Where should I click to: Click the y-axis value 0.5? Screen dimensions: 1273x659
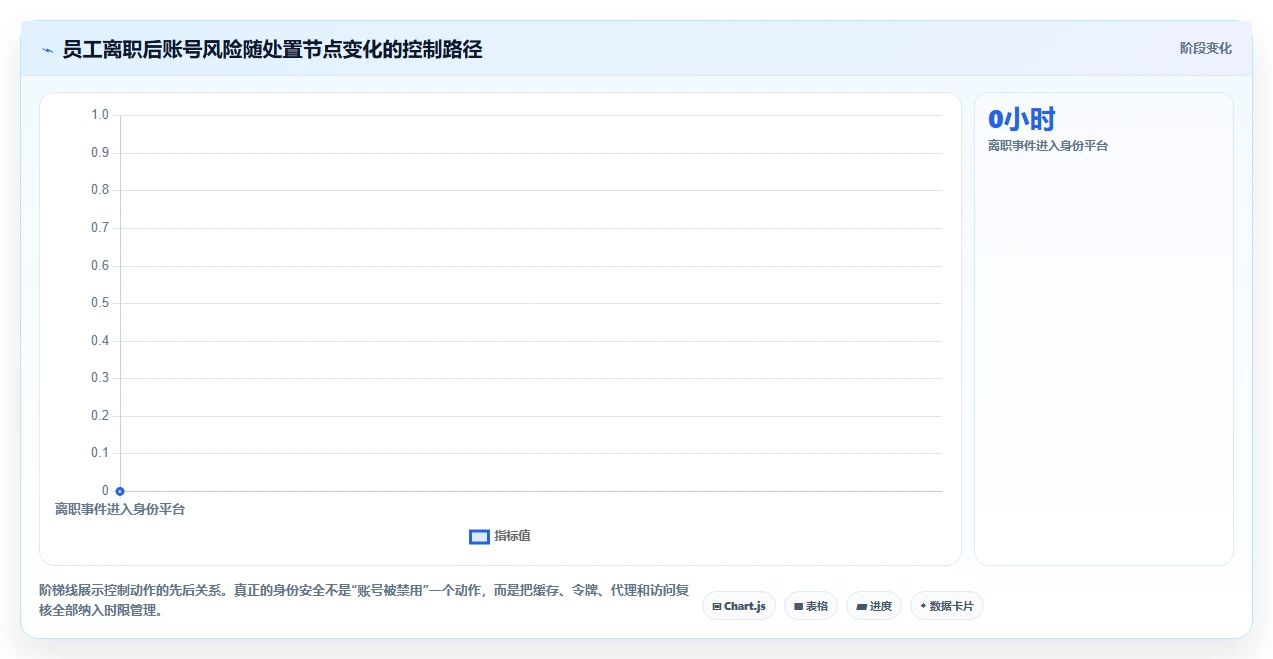coord(100,303)
